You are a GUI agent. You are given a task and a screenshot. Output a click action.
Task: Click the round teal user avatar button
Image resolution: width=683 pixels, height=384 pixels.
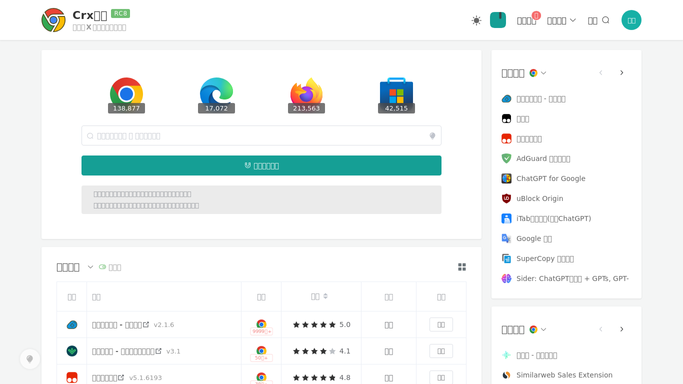pos(631,20)
